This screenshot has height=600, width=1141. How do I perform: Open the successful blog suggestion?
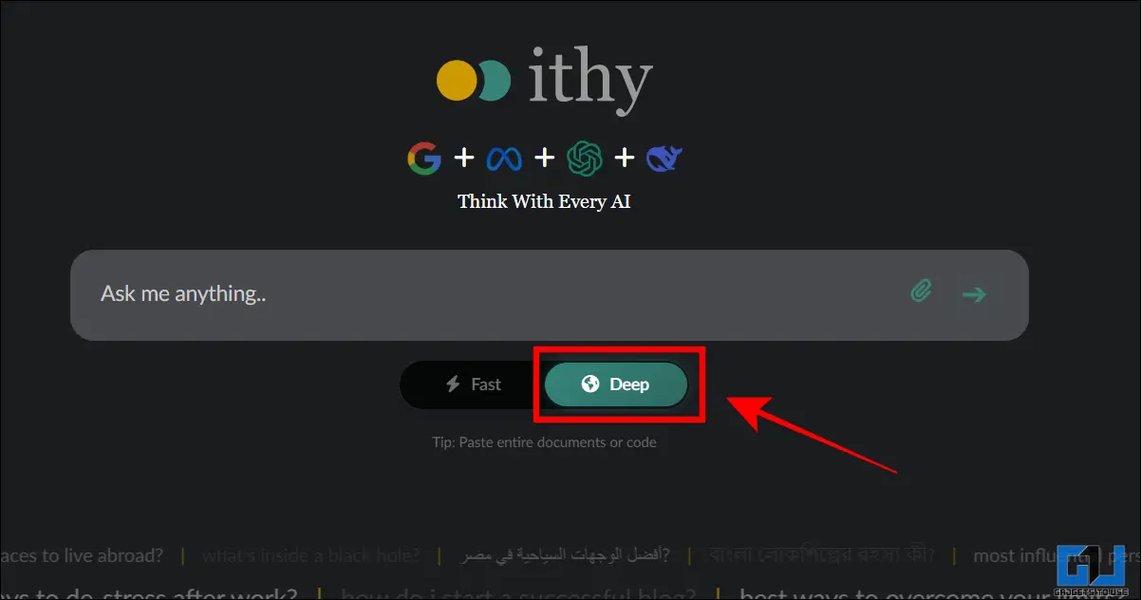(518, 593)
